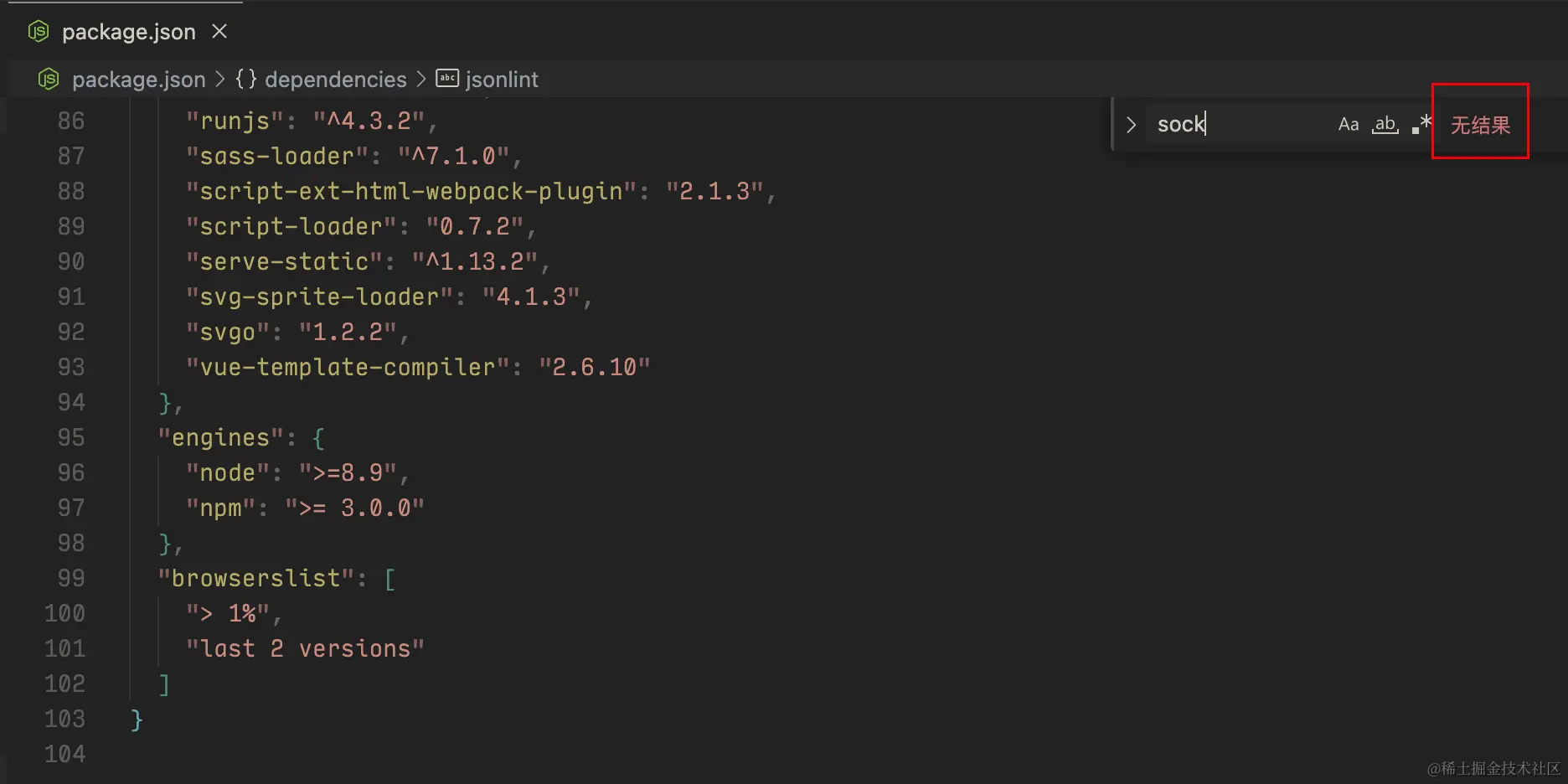The height and width of the screenshot is (784, 1568).
Task: Click version value ">=8.9"
Action: pyautogui.click(x=348, y=473)
